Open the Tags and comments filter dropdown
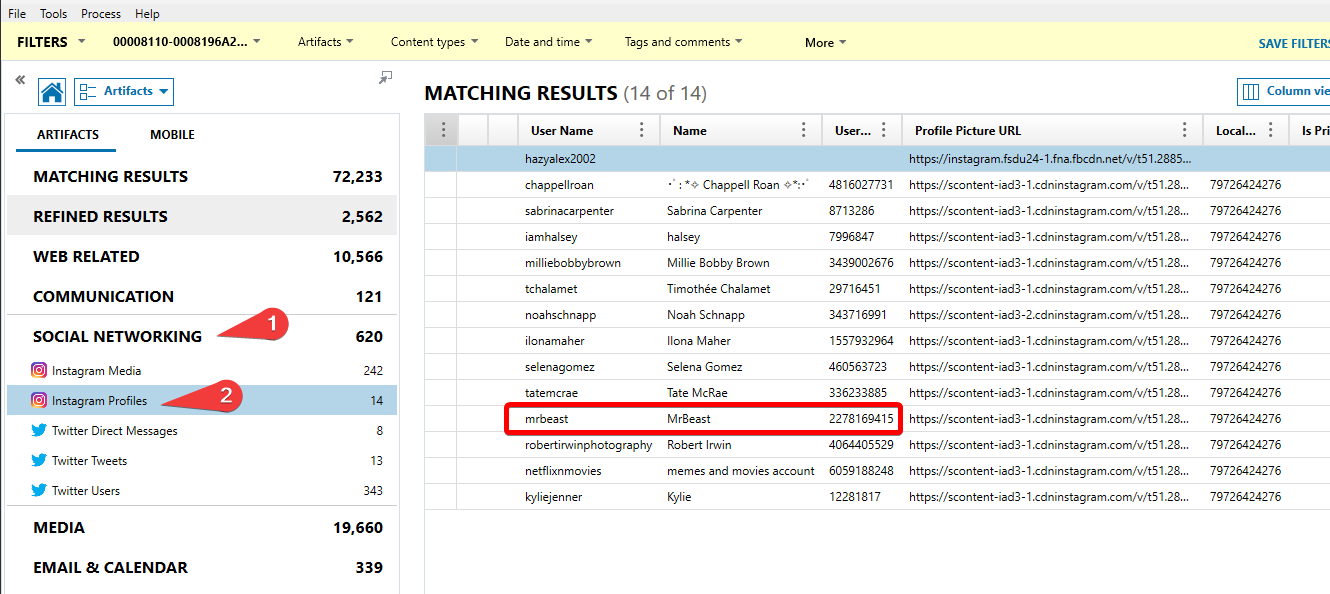This screenshot has width=1330, height=594. (683, 42)
